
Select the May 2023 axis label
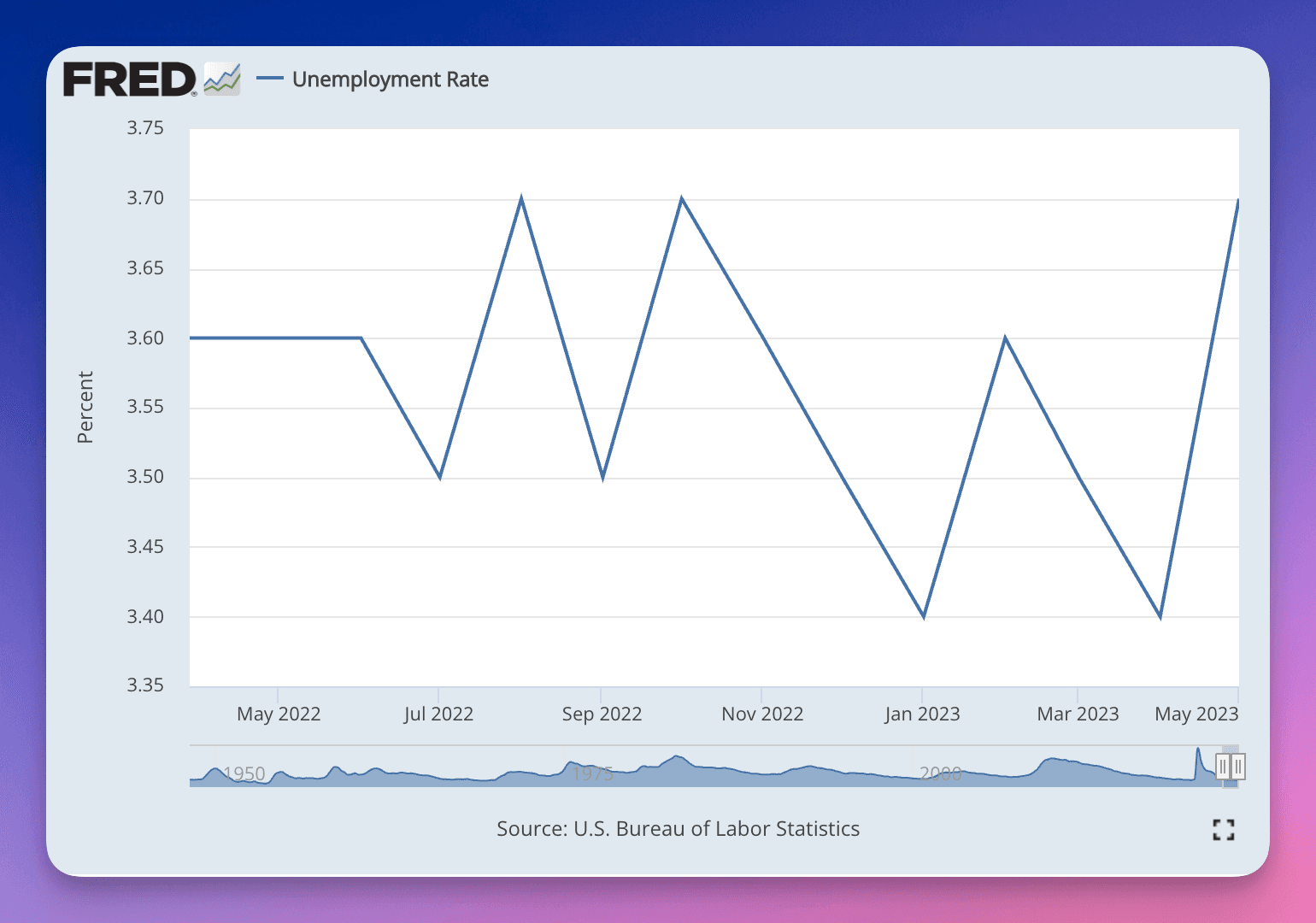(x=1196, y=714)
